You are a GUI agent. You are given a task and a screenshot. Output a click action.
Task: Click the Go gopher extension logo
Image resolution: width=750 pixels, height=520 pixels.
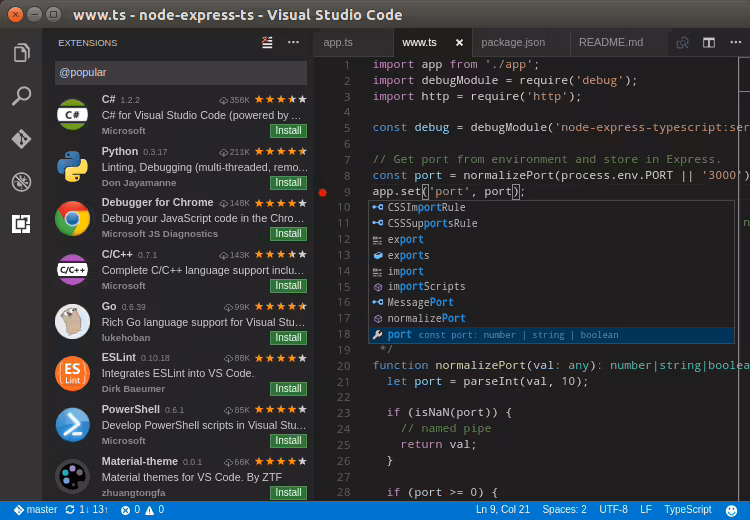pos(72,321)
